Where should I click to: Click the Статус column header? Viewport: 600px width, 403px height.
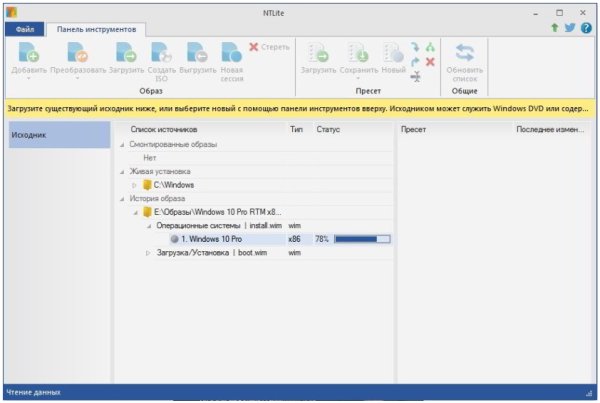tap(328, 129)
